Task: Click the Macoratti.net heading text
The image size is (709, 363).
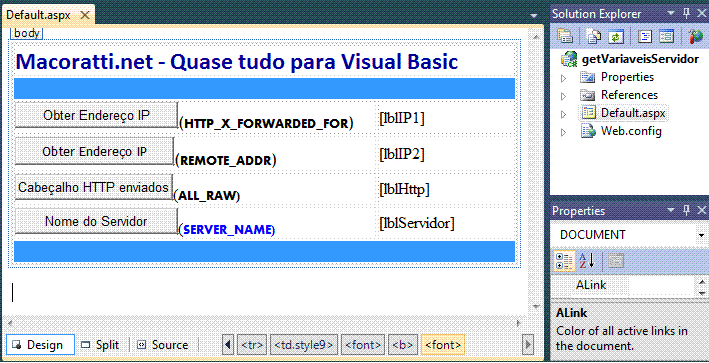Action: (237, 62)
